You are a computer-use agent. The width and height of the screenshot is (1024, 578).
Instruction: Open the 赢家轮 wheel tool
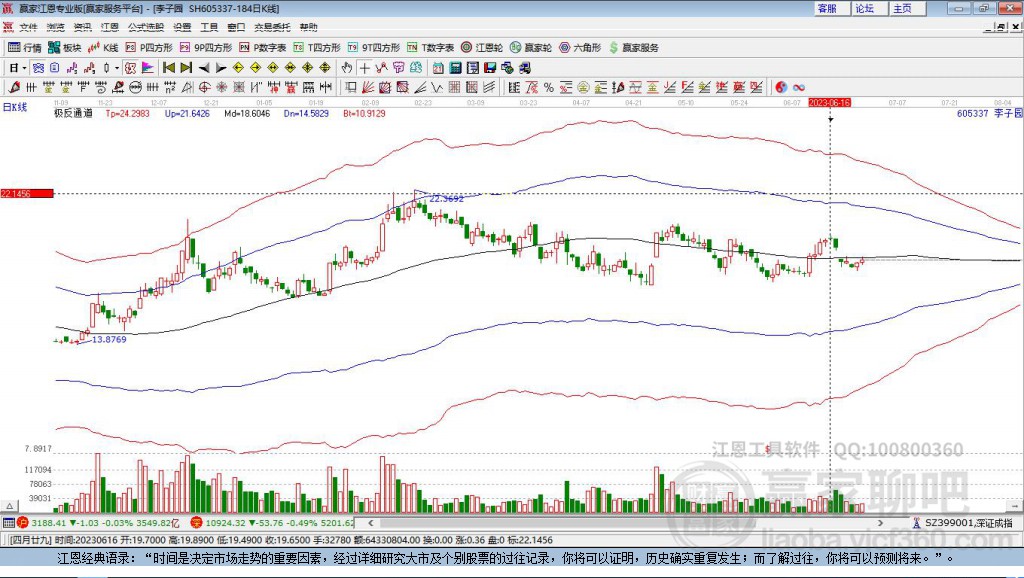(531, 48)
